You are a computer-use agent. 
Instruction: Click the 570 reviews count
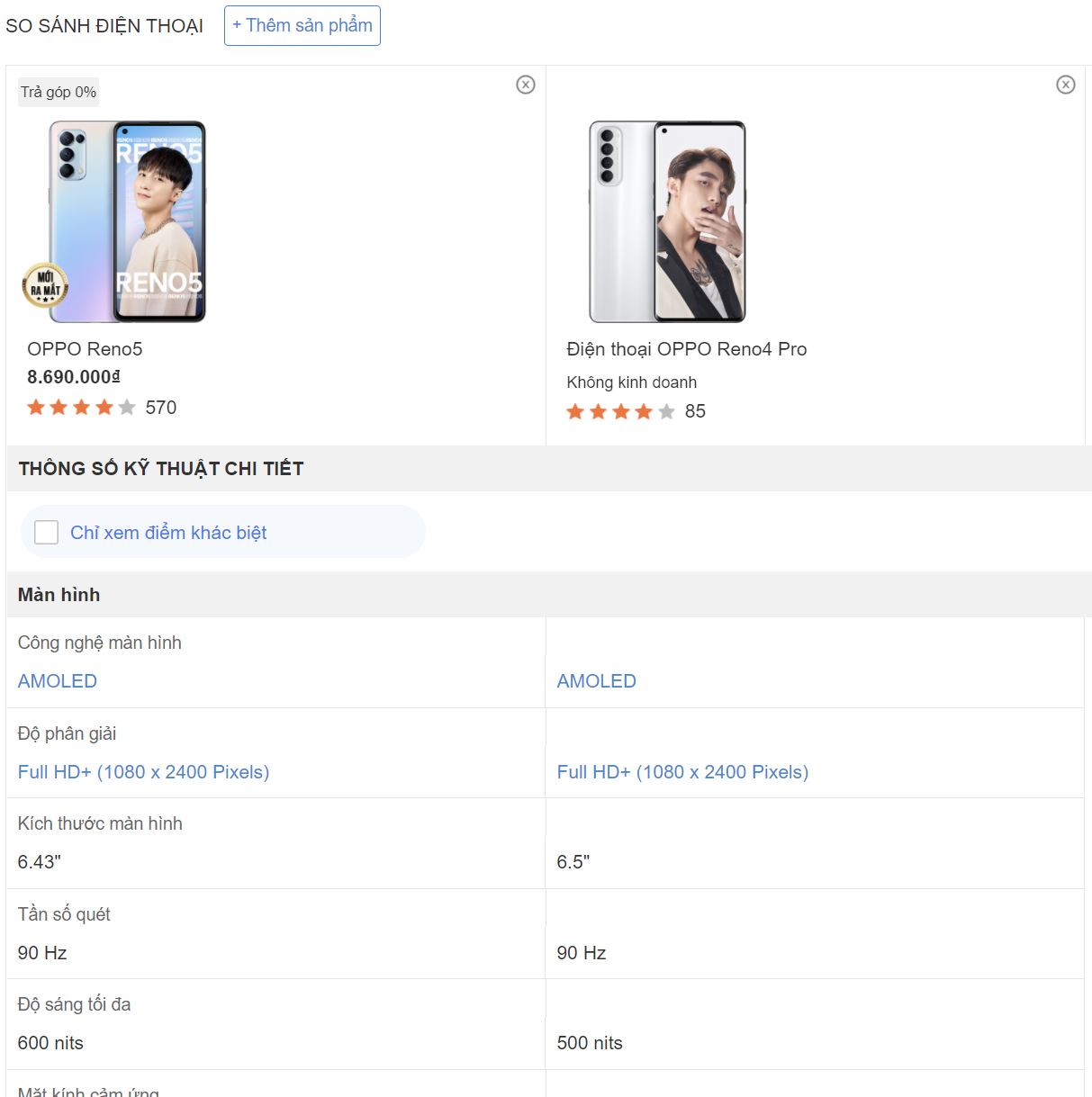click(161, 408)
